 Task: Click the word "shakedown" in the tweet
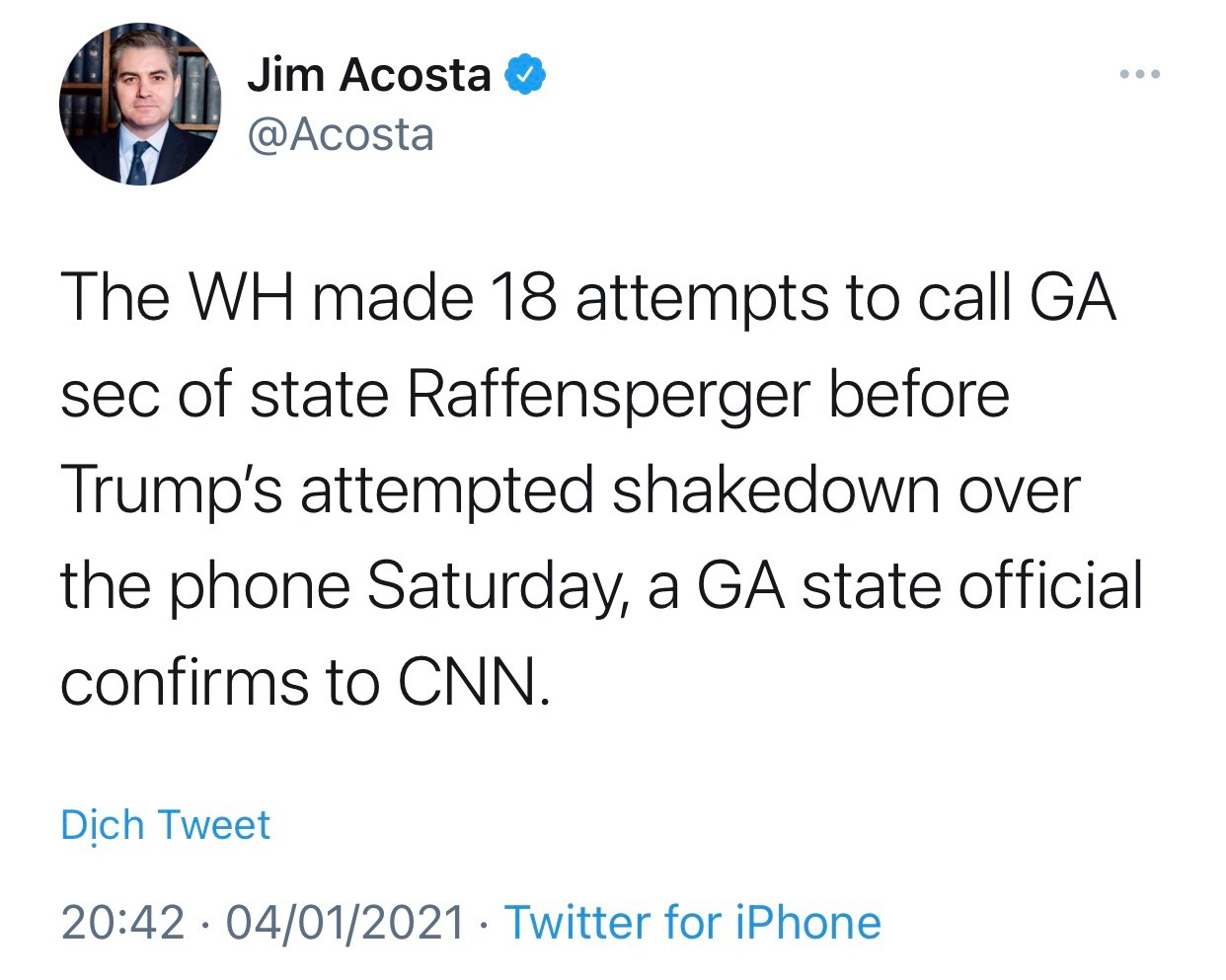(x=776, y=490)
